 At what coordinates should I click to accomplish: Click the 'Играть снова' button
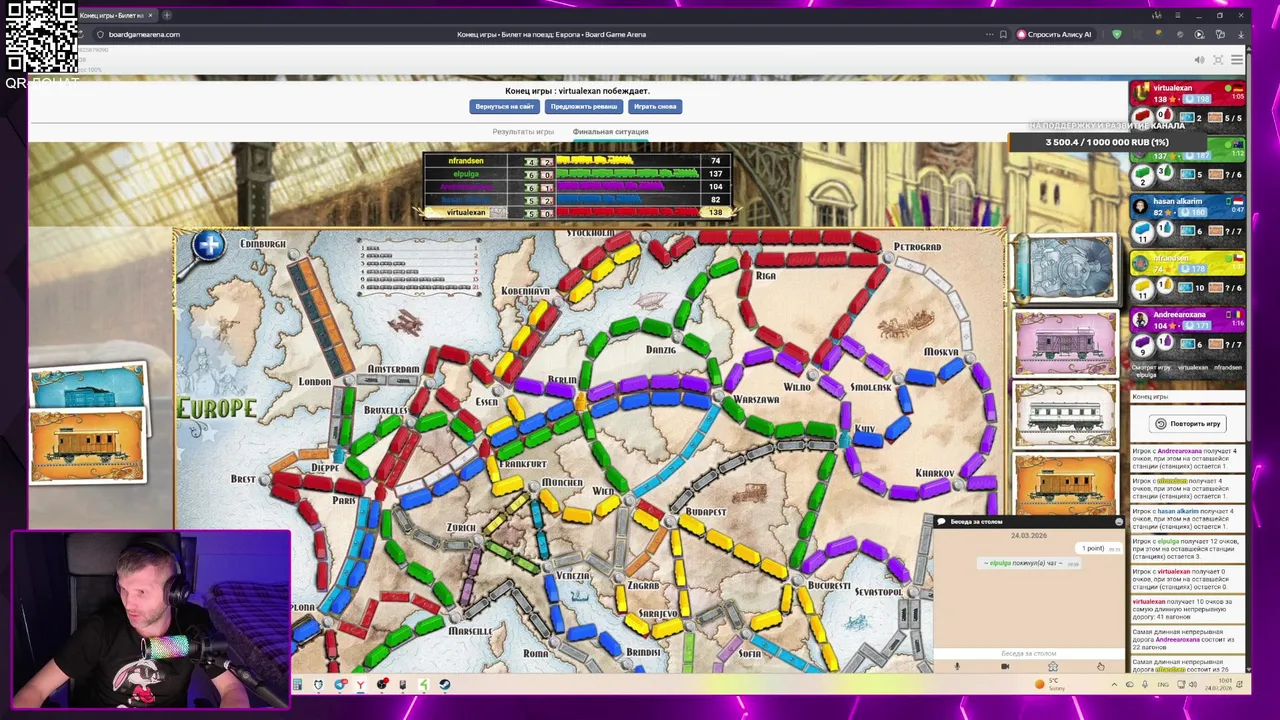(655, 106)
